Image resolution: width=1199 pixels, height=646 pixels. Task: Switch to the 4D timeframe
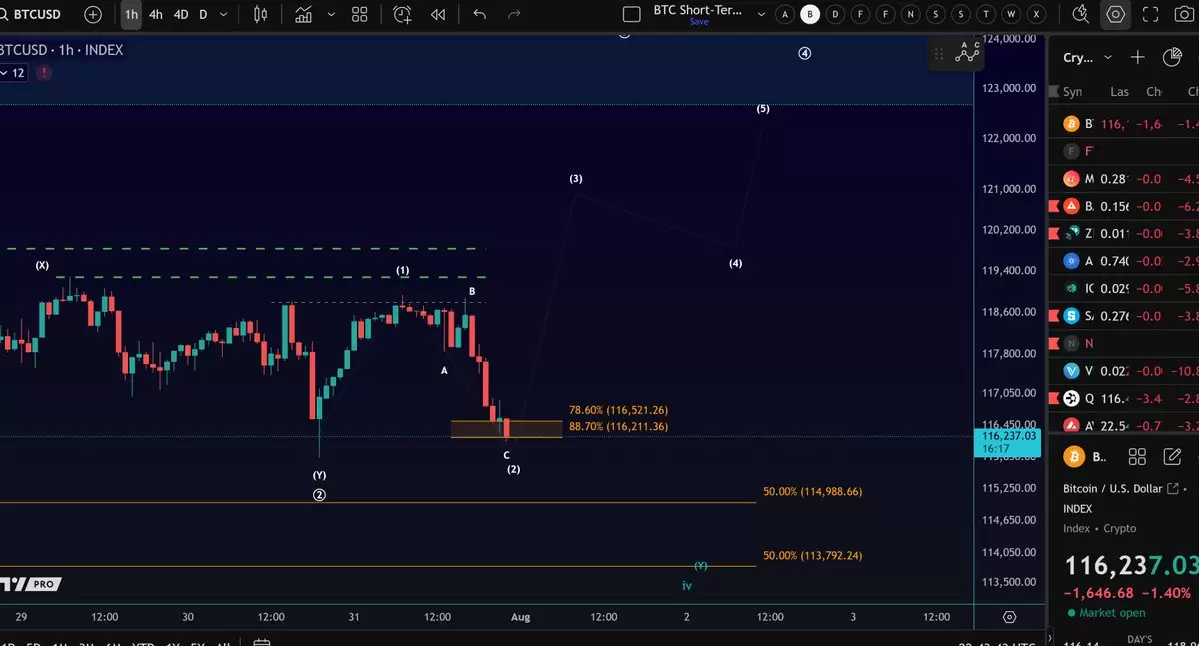[x=180, y=15]
